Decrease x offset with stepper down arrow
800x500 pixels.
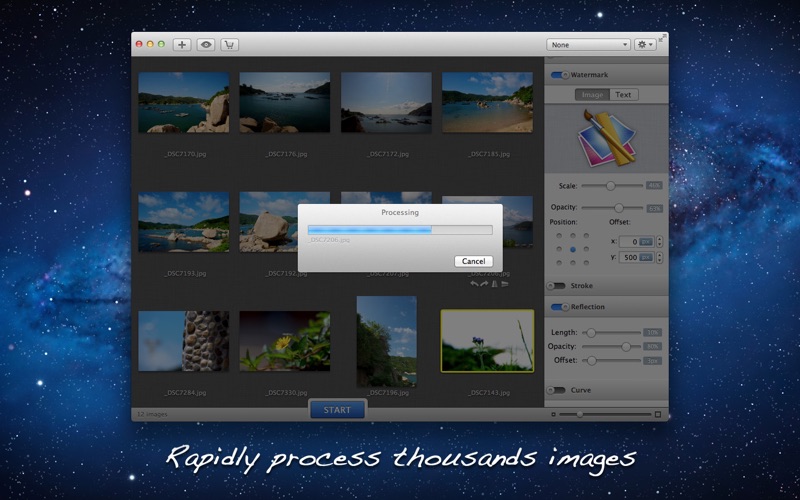(659, 245)
